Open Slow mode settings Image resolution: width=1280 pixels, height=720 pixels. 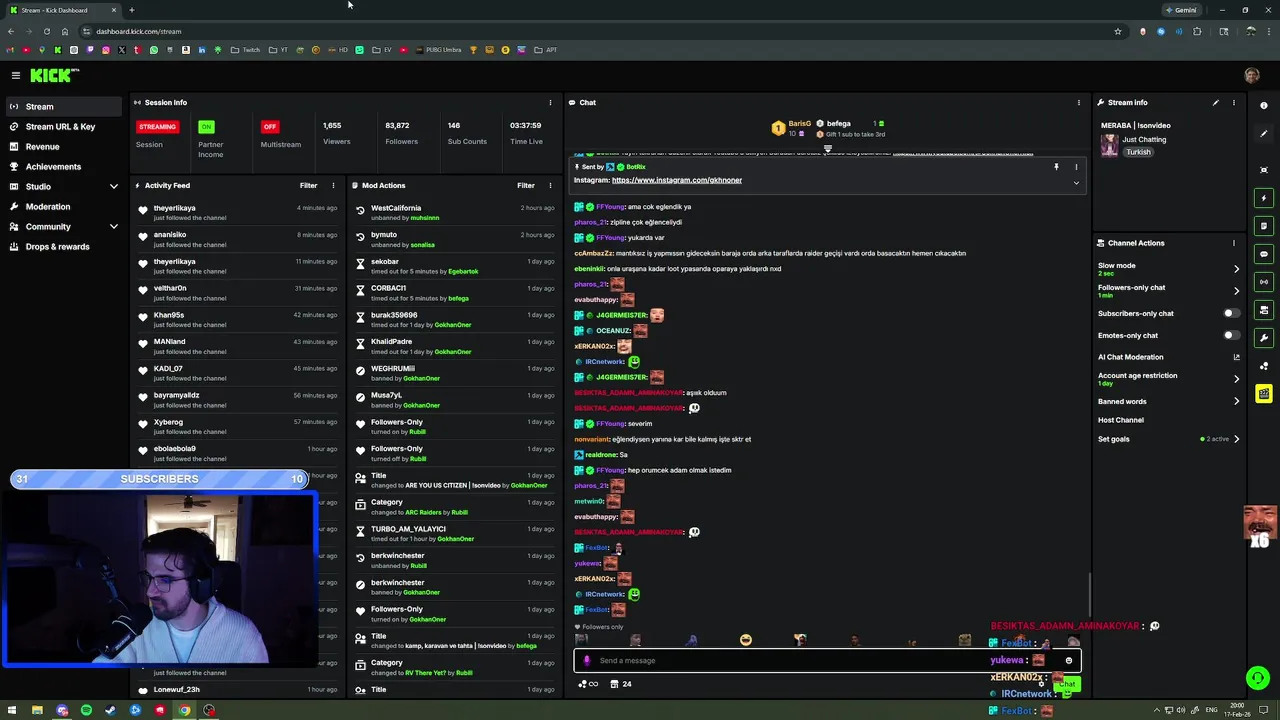point(1168,269)
